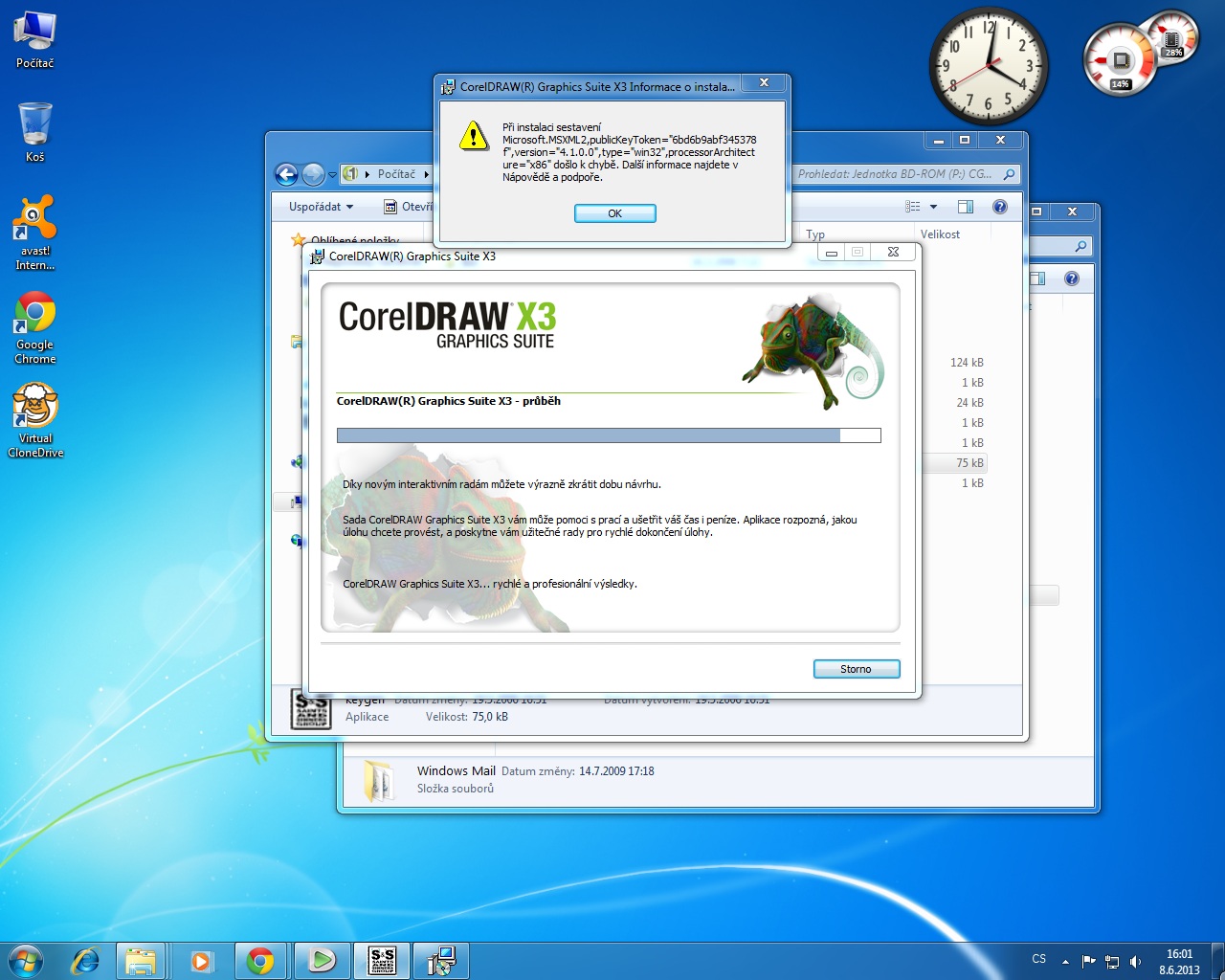
Task: Click the installer icon in the CorelDRAW title bar
Action: (x=317, y=256)
